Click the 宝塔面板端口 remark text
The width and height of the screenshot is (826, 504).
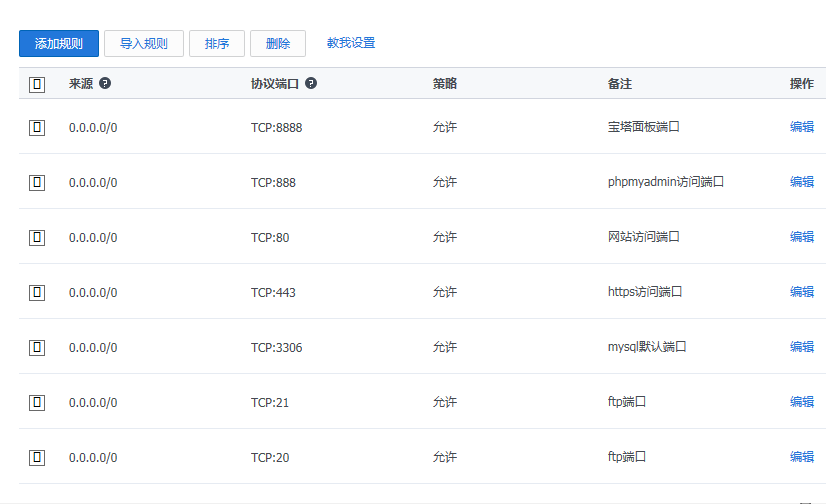coord(644,127)
